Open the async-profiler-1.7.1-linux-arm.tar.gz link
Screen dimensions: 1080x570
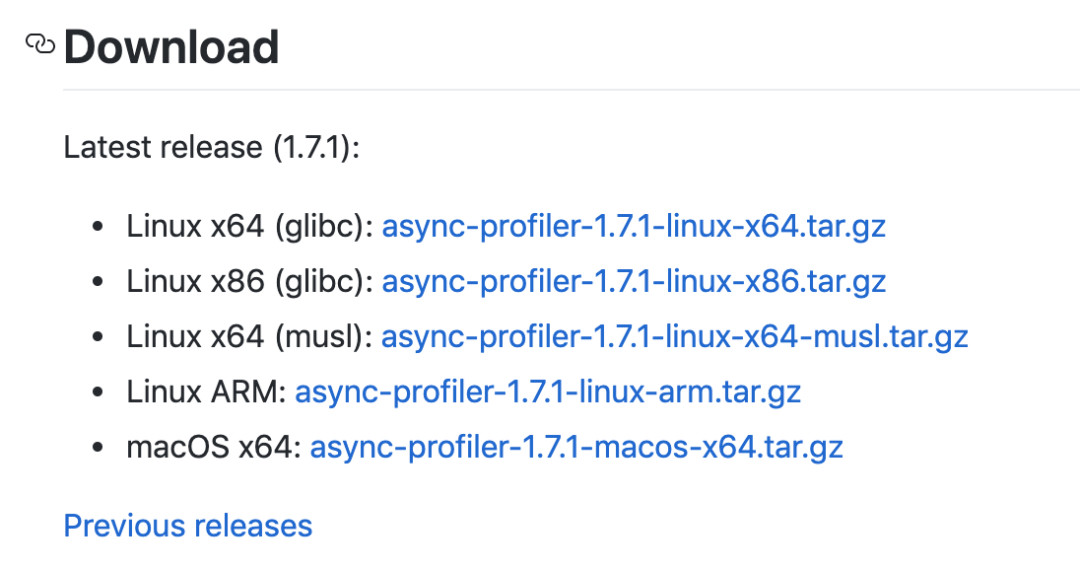pos(548,392)
